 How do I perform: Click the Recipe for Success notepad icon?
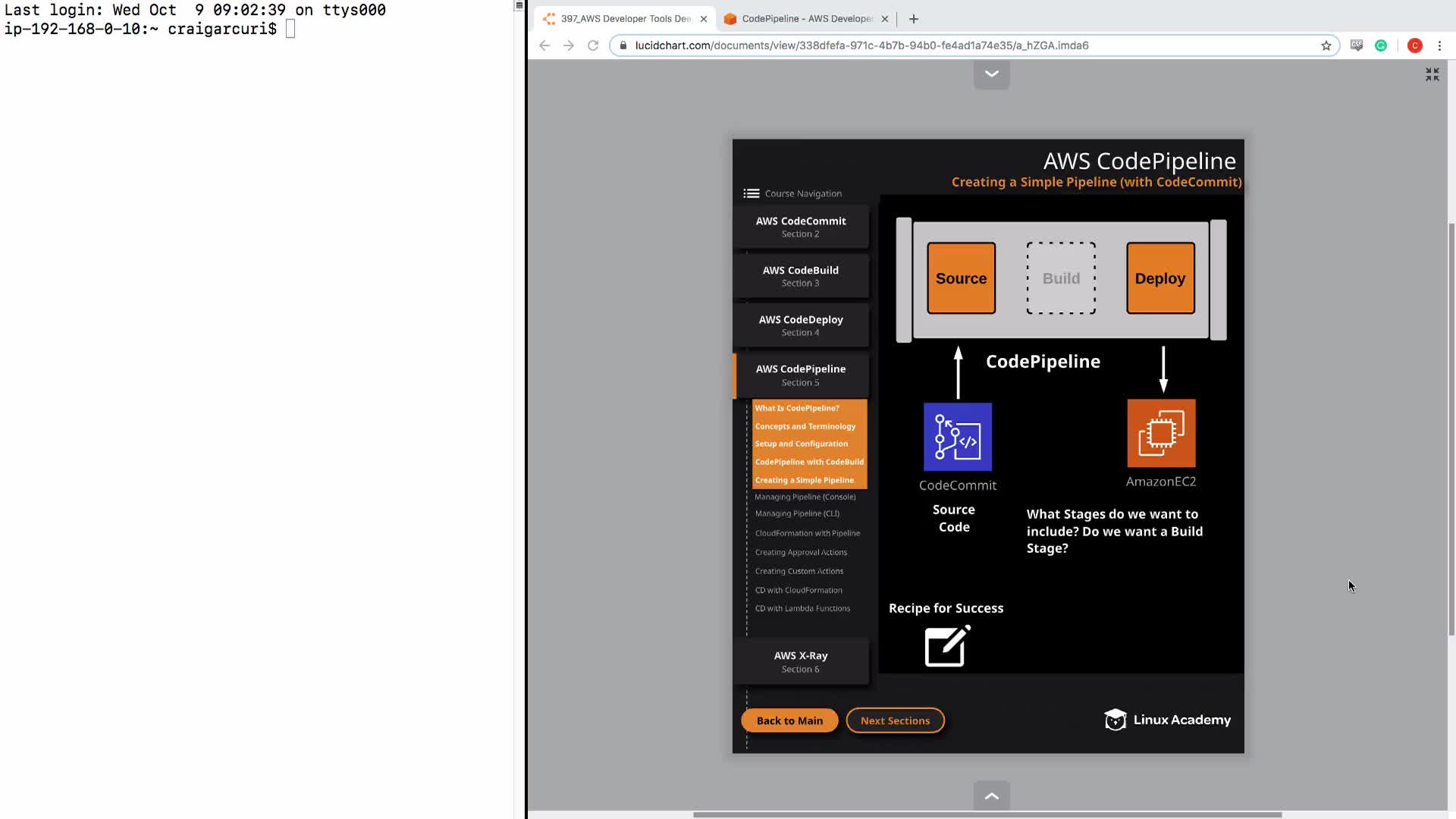click(x=947, y=646)
